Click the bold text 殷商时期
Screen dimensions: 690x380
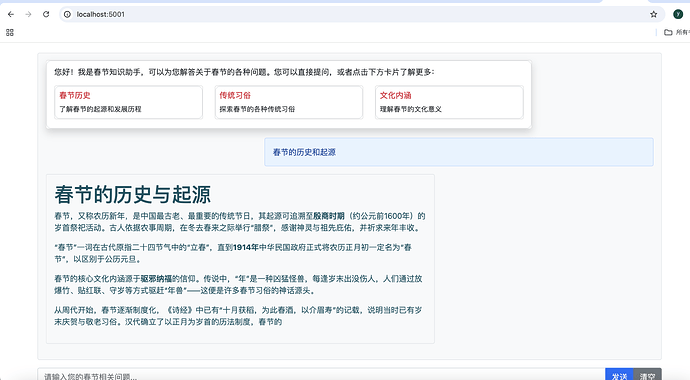tap(329, 216)
